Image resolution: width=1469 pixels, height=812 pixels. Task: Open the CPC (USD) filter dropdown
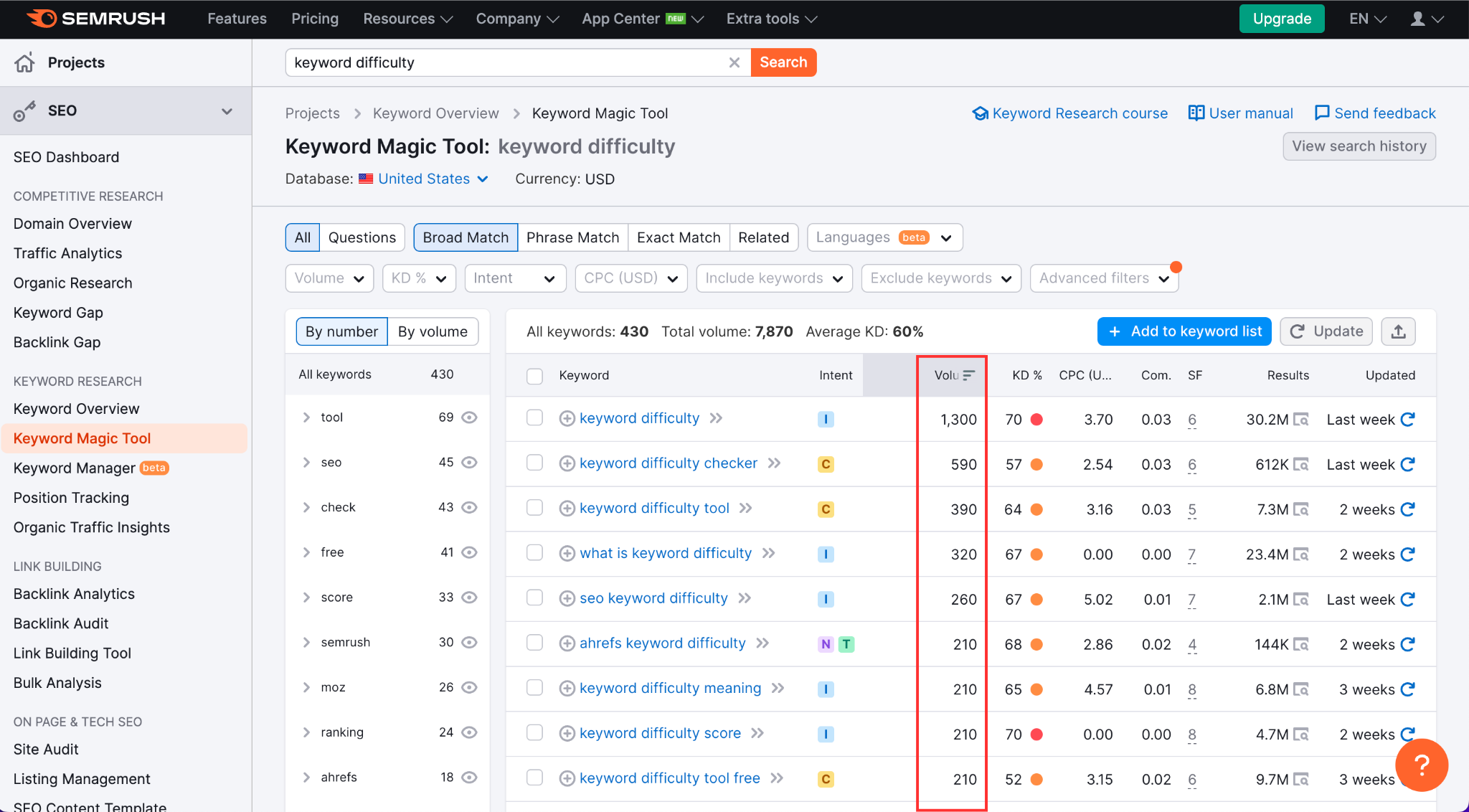pyautogui.click(x=631, y=278)
